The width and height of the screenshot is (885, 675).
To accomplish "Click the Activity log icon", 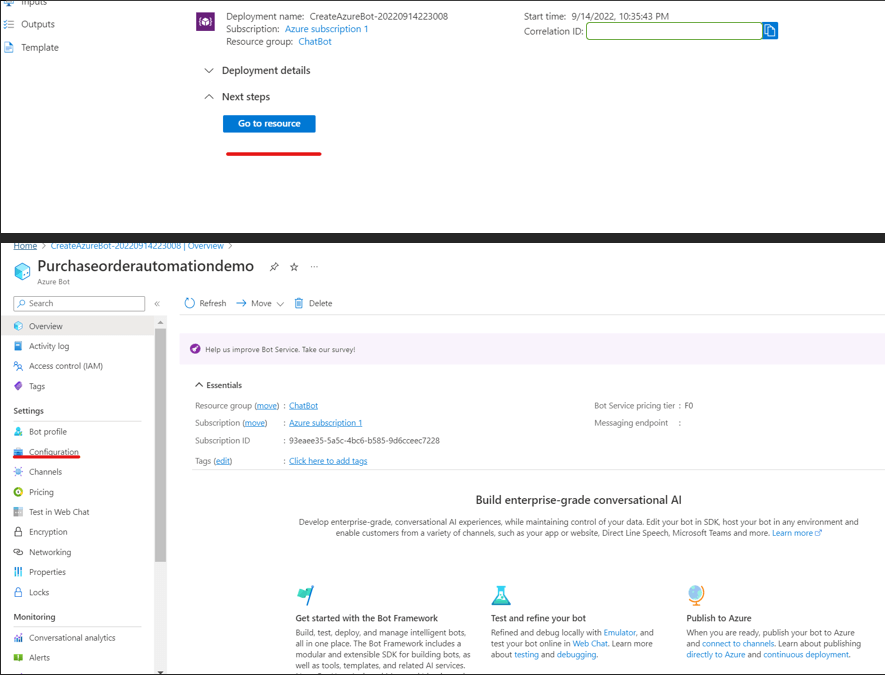I will (18, 346).
